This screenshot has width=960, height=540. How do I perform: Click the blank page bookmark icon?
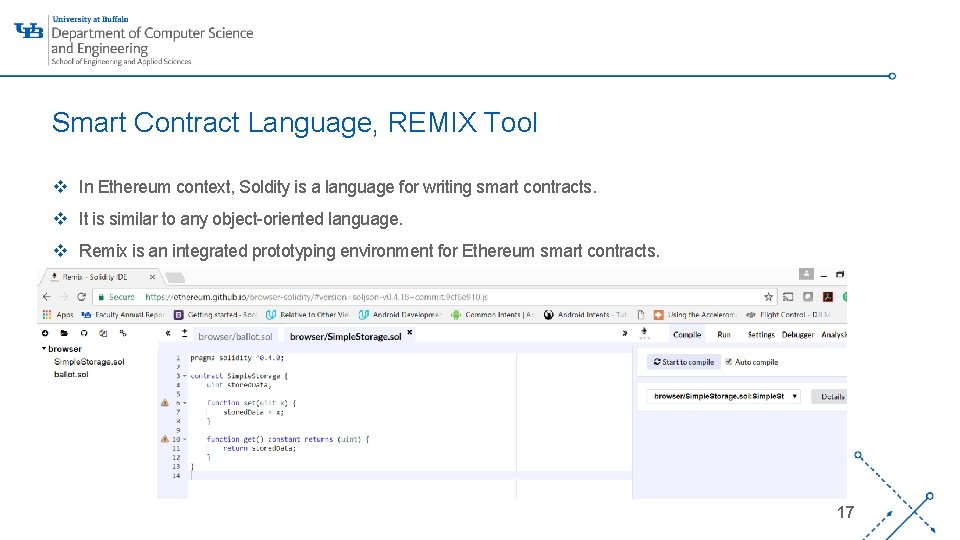point(640,315)
